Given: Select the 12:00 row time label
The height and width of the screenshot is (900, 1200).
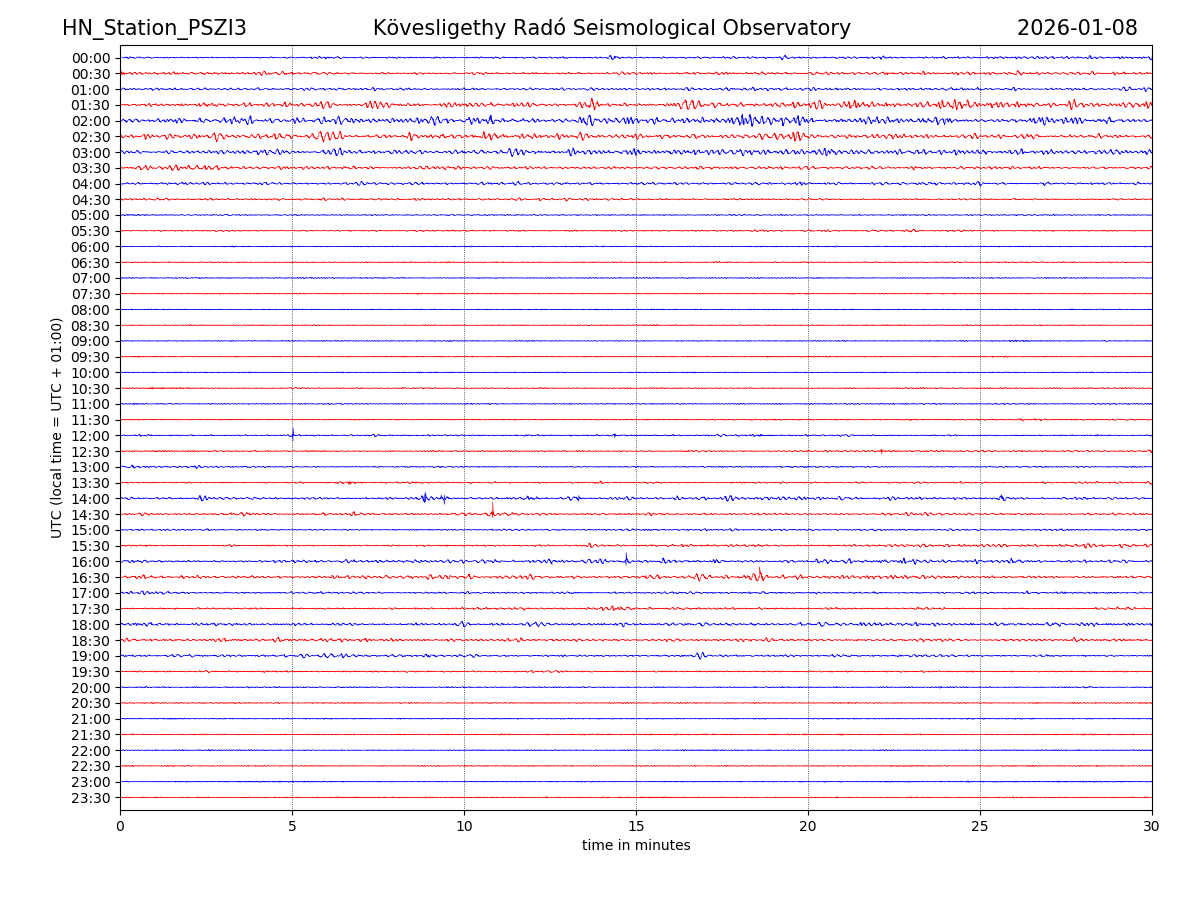Looking at the screenshot, I should (91, 436).
